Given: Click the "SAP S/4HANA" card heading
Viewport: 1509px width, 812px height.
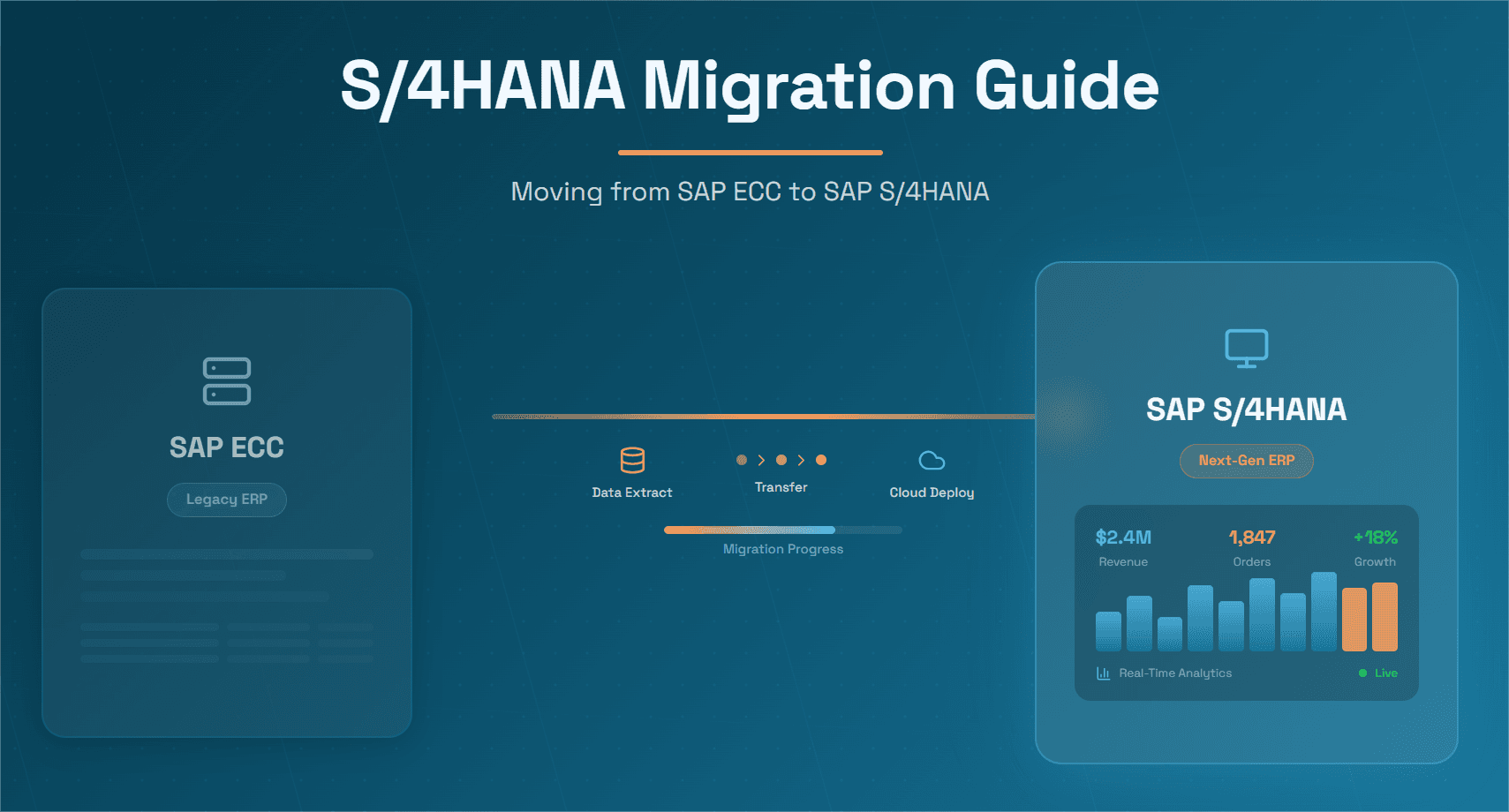Looking at the screenshot, I should click(x=1247, y=410).
